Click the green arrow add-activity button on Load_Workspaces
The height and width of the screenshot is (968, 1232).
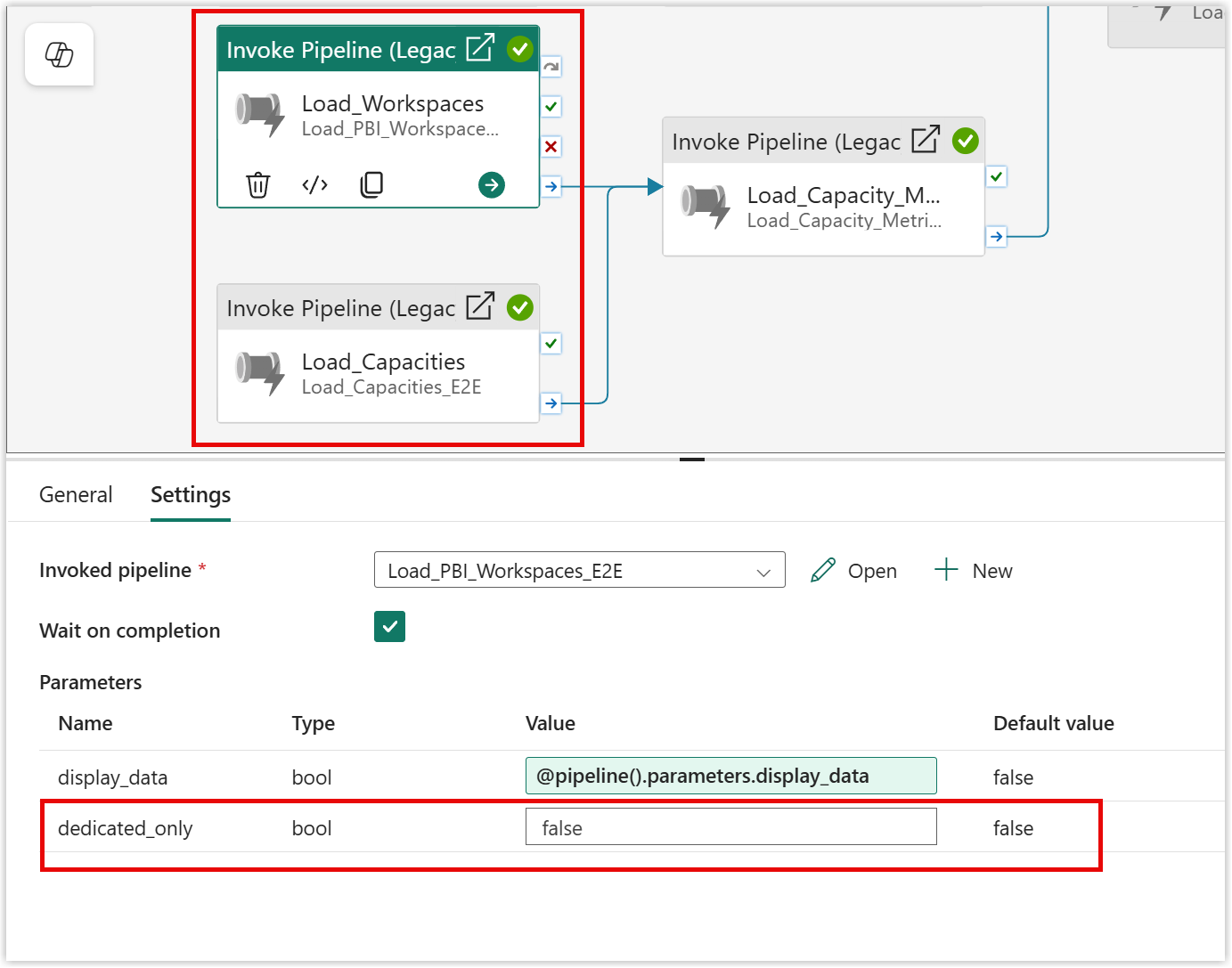[x=492, y=184]
